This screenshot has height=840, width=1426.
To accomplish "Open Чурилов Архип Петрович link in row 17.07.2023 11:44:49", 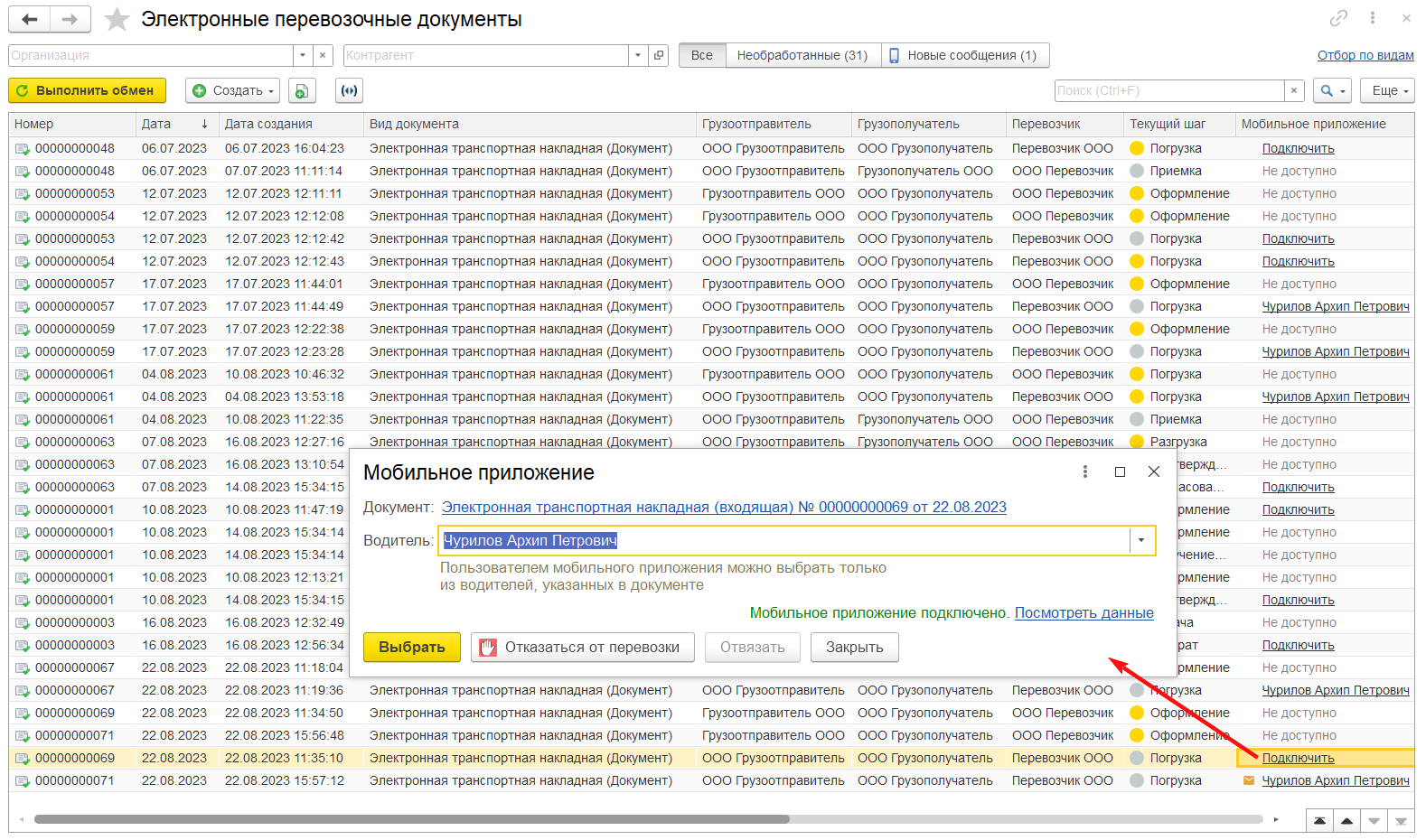I will (x=1336, y=306).
